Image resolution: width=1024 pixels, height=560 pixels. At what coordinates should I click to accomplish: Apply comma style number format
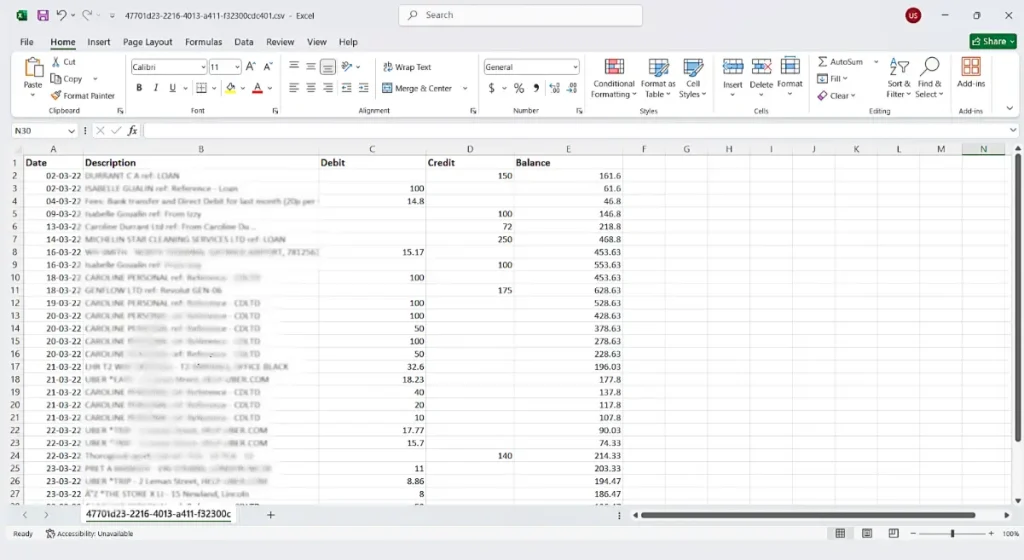[536, 88]
